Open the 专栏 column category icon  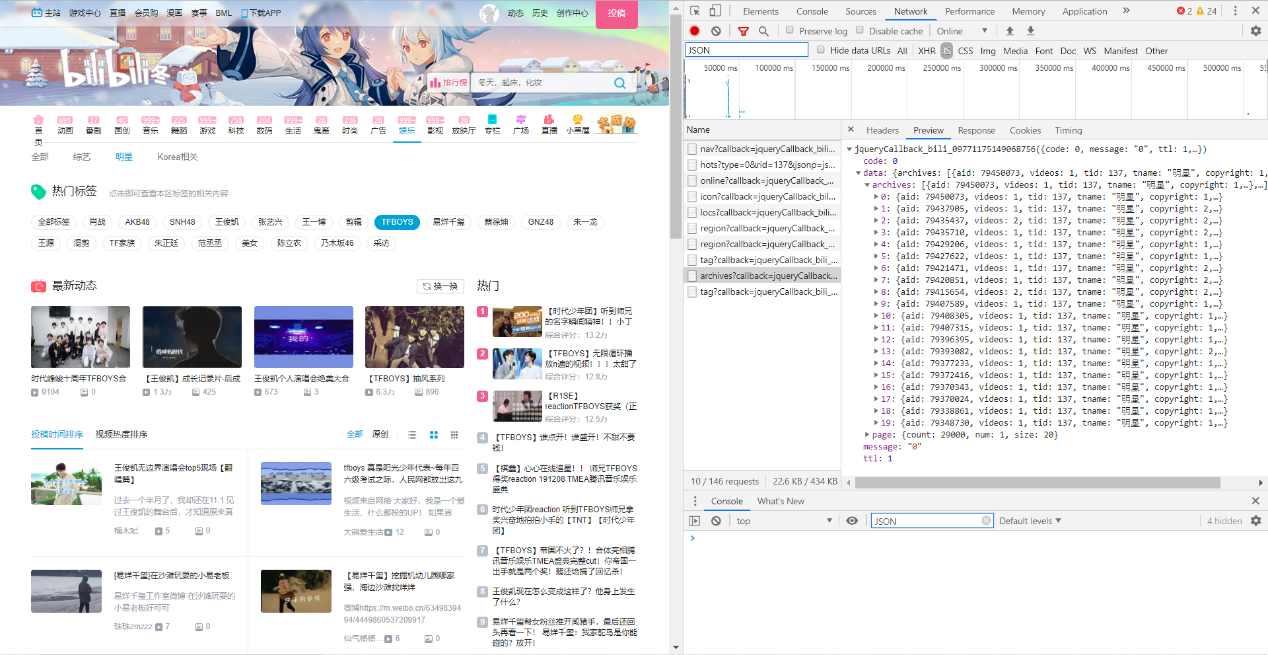coord(492,124)
